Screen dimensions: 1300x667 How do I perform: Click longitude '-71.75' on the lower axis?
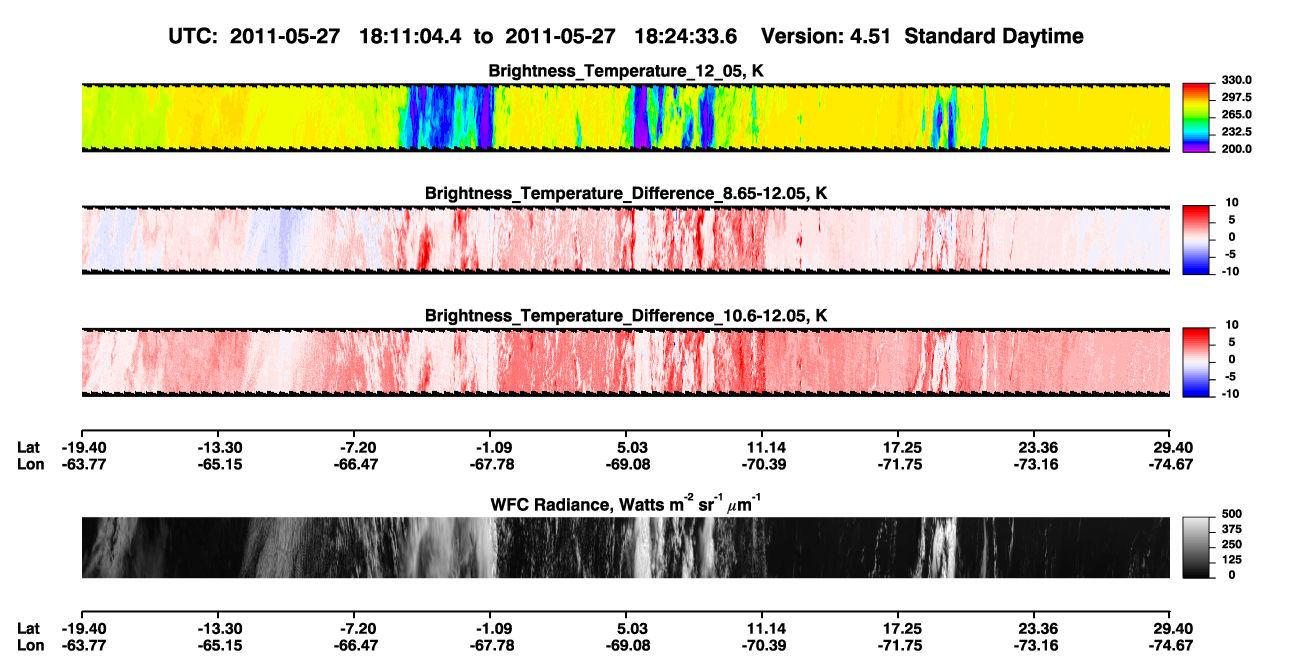pos(902,645)
